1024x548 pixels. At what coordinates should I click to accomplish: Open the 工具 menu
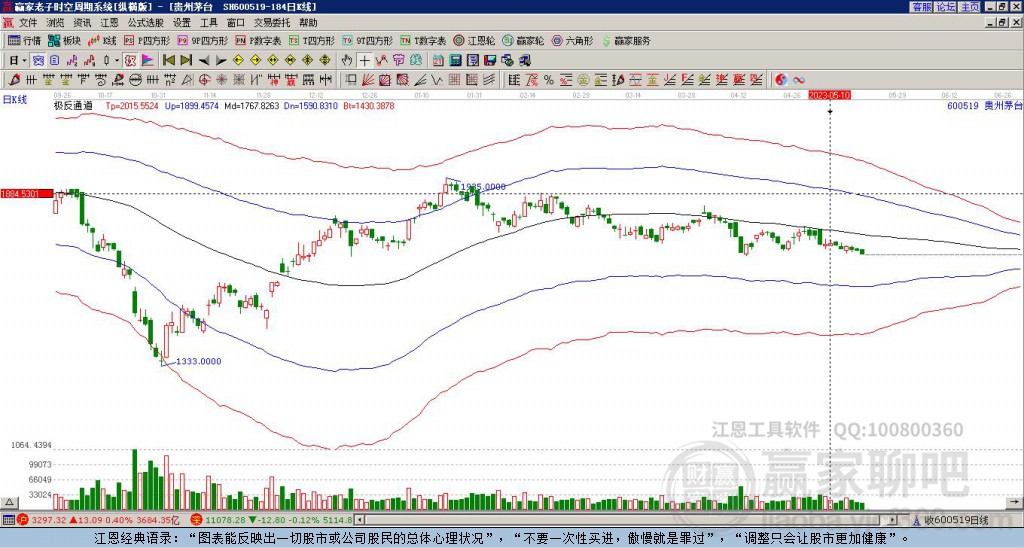208,23
